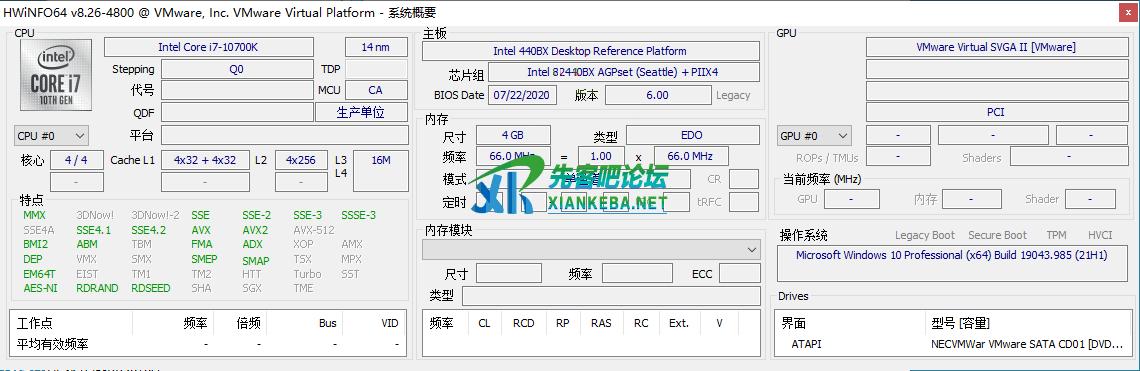Click the operating system Windows 10 Professional text
The height and width of the screenshot is (371, 1140).
(x=952, y=255)
